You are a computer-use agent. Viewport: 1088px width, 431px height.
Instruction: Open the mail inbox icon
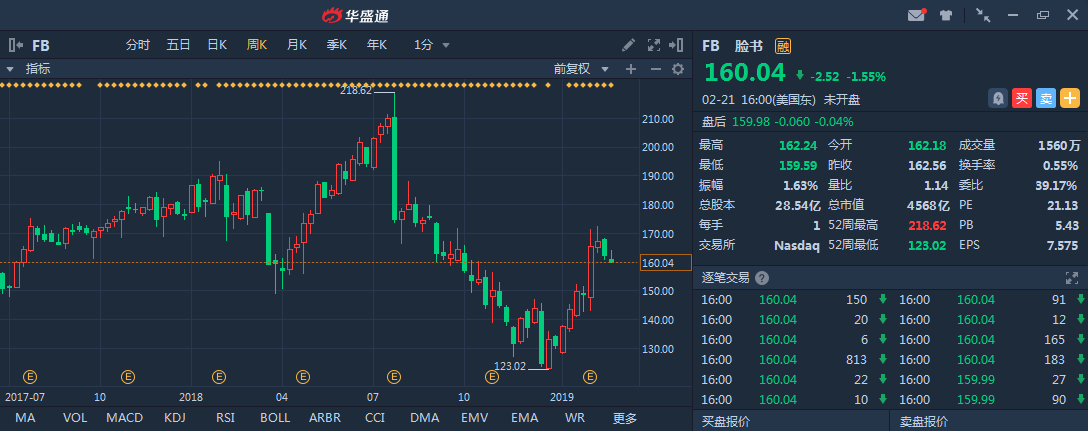tap(915, 15)
